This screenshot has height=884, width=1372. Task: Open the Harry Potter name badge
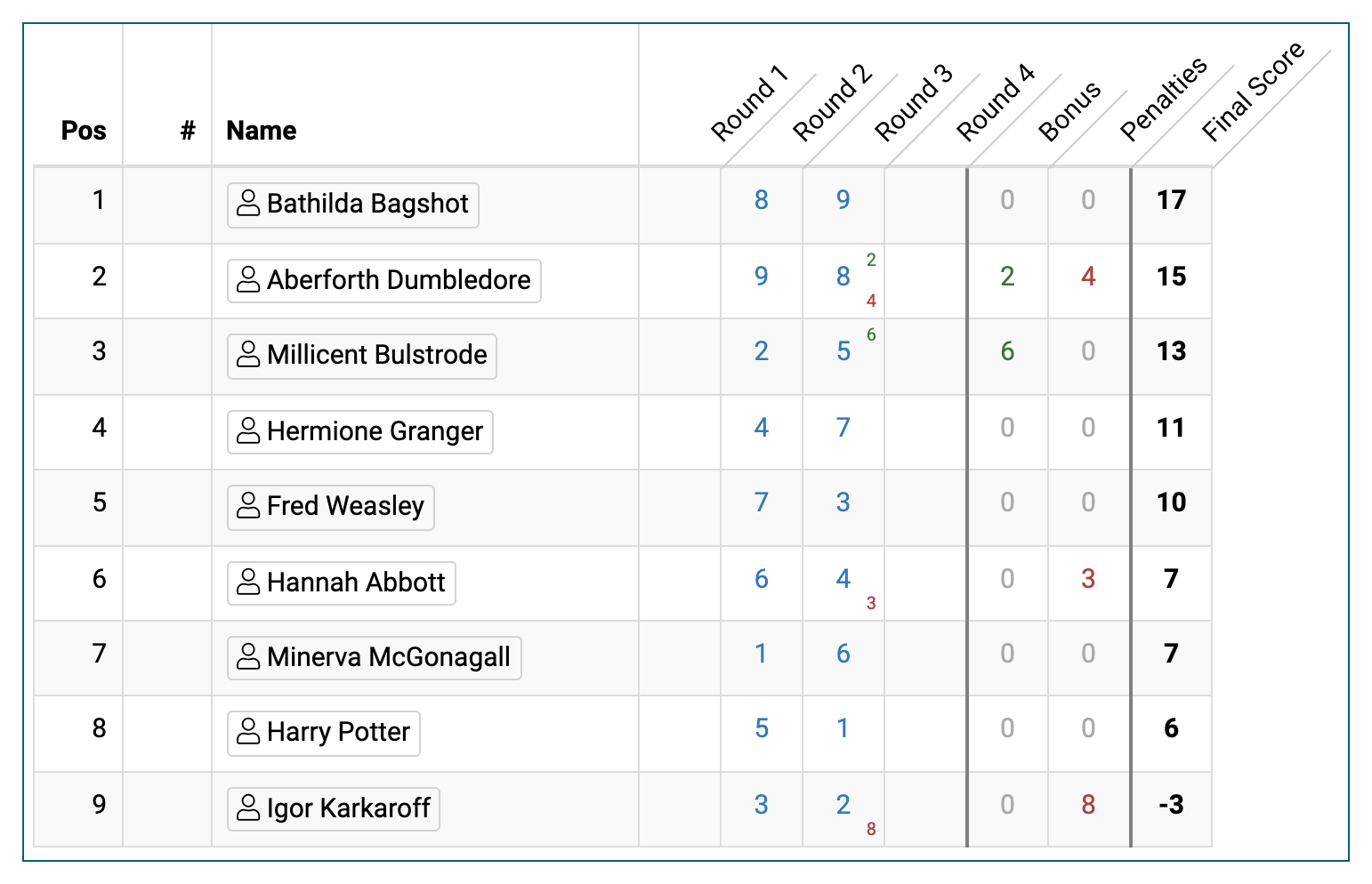tap(324, 733)
